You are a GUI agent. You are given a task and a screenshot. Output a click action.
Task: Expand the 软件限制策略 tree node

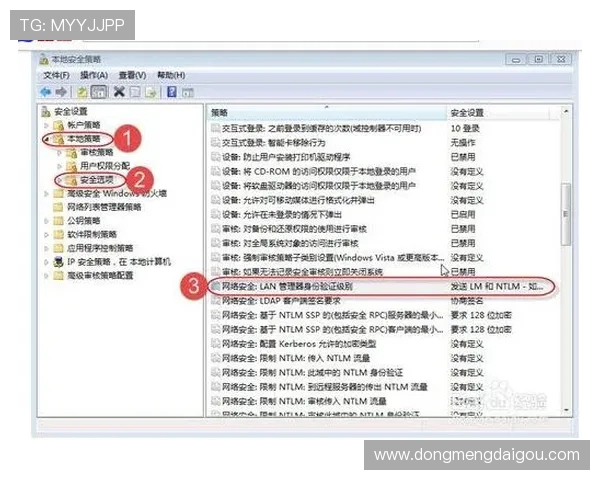[46, 234]
